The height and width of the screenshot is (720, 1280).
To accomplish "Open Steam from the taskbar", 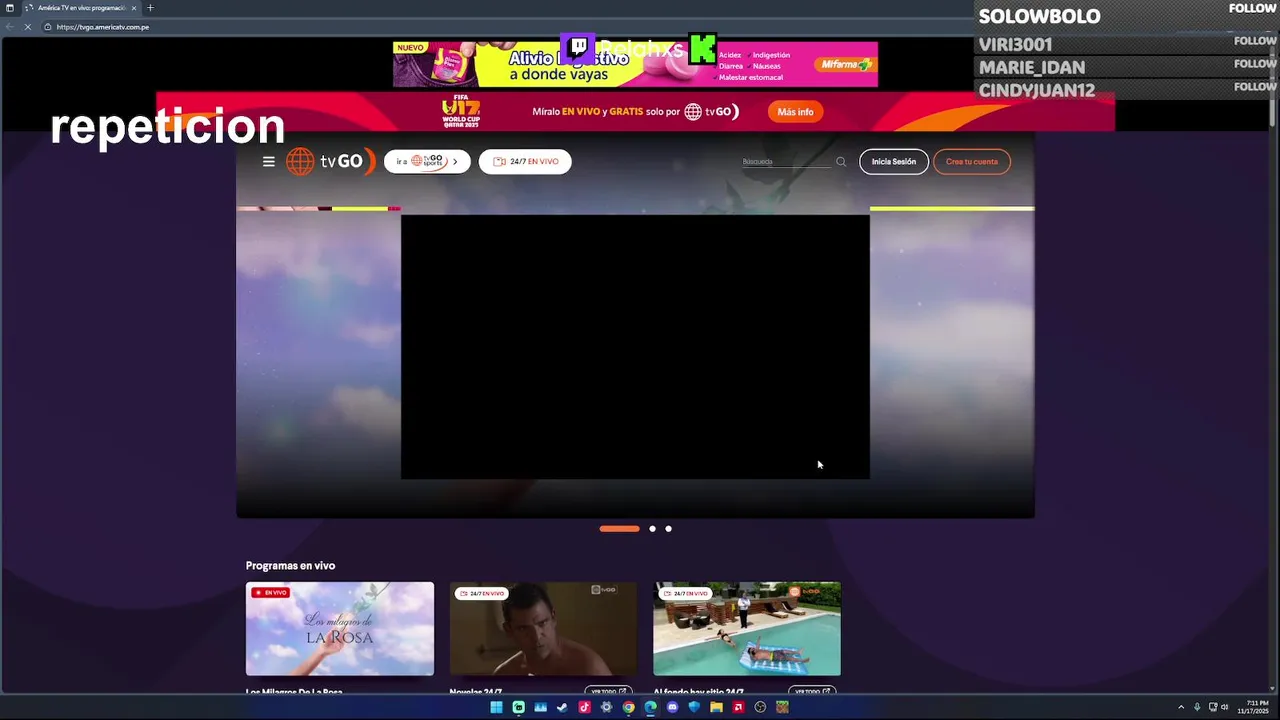I will [x=562, y=707].
